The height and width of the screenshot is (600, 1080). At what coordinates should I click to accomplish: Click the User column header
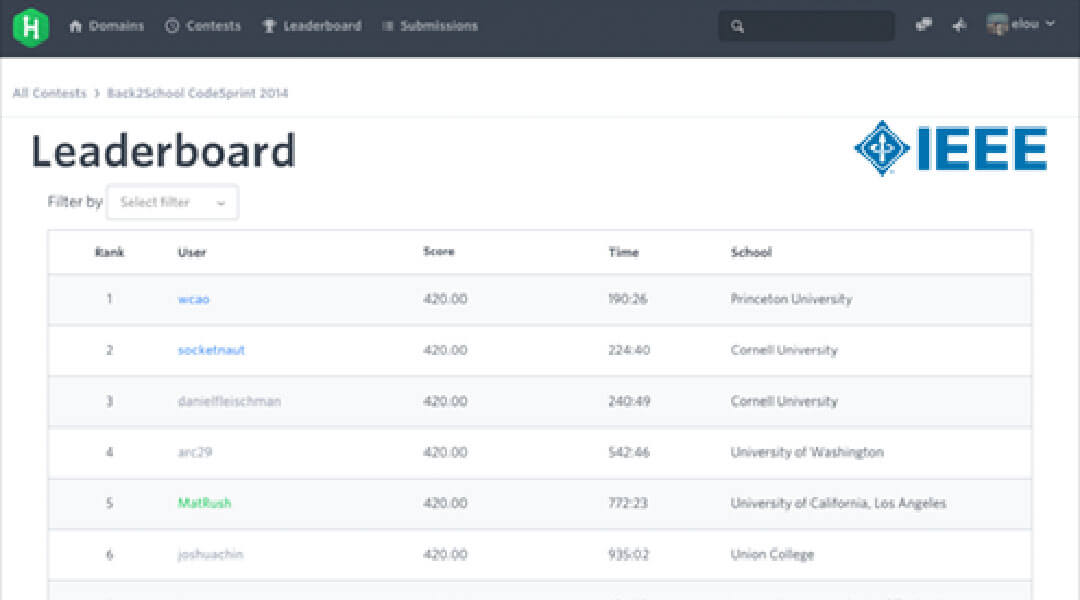point(191,252)
